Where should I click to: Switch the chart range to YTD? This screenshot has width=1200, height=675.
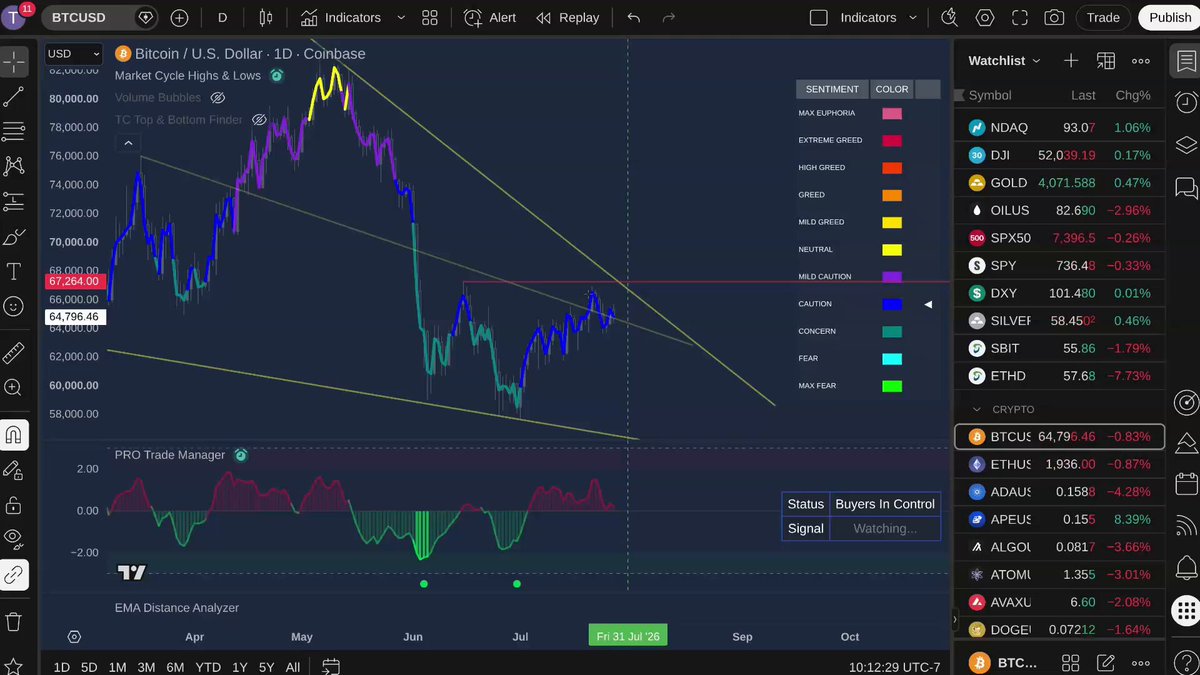click(208, 667)
